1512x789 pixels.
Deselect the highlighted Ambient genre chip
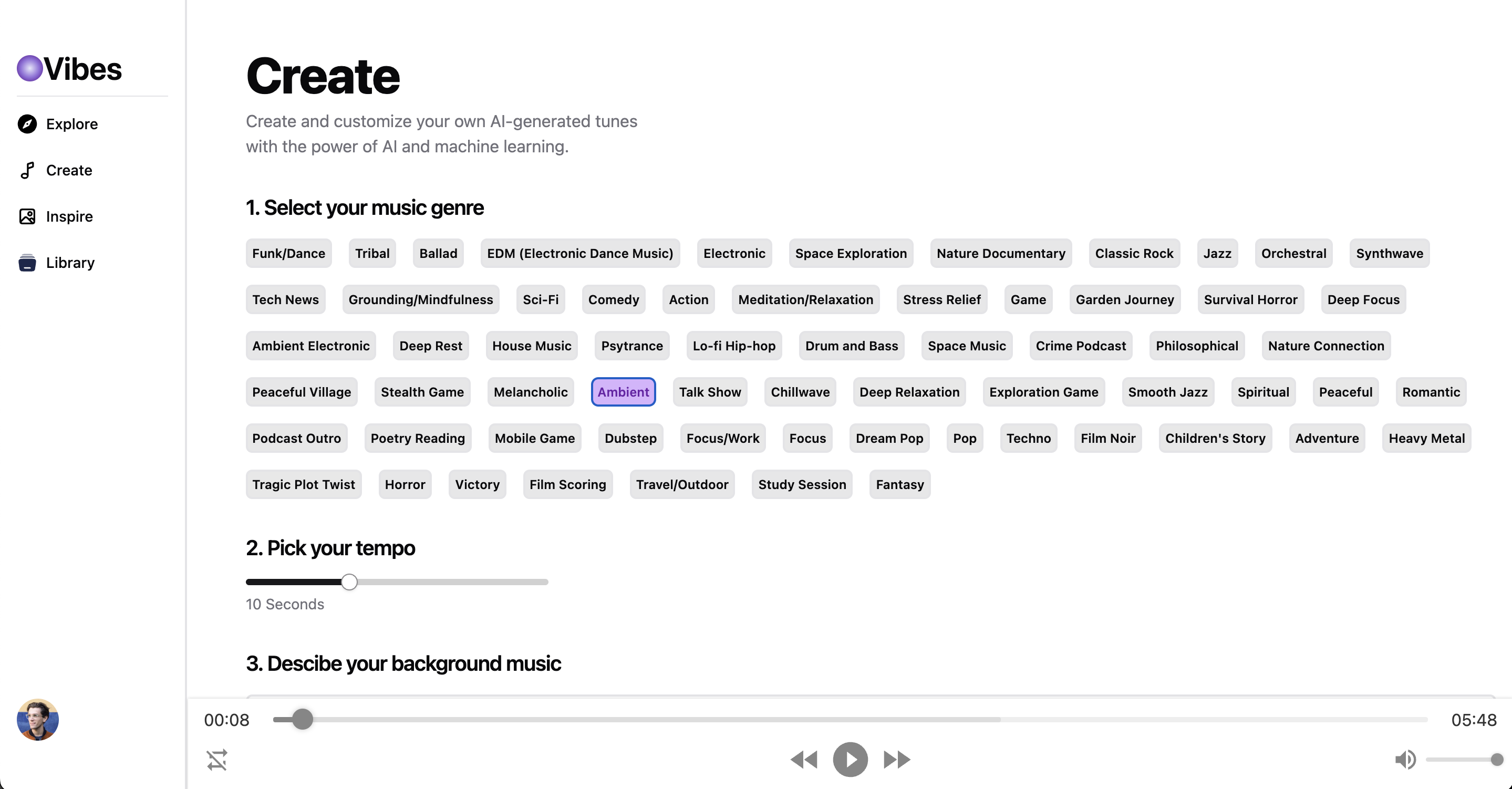click(623, 392)
